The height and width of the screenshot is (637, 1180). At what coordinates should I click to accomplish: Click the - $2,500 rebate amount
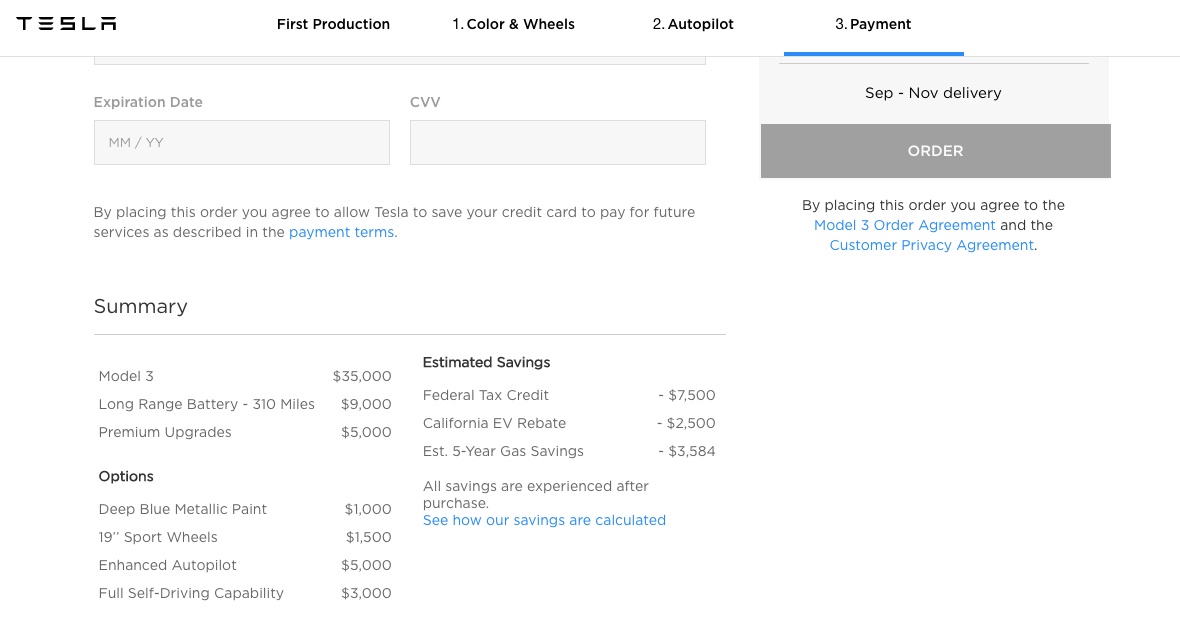(686, 423)
